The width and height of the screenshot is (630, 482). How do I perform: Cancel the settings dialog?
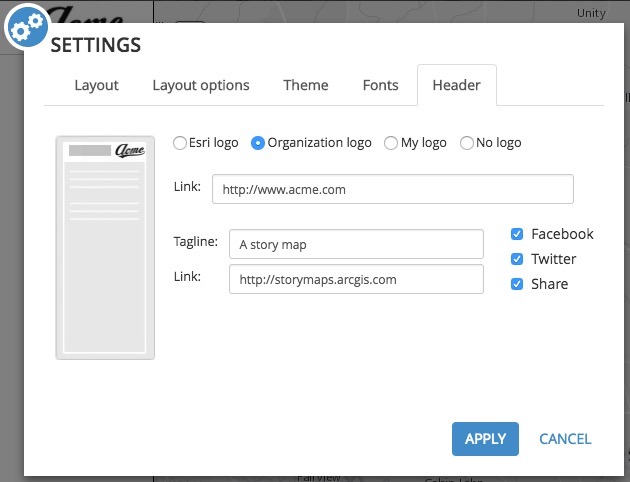(x=565, y=438)
